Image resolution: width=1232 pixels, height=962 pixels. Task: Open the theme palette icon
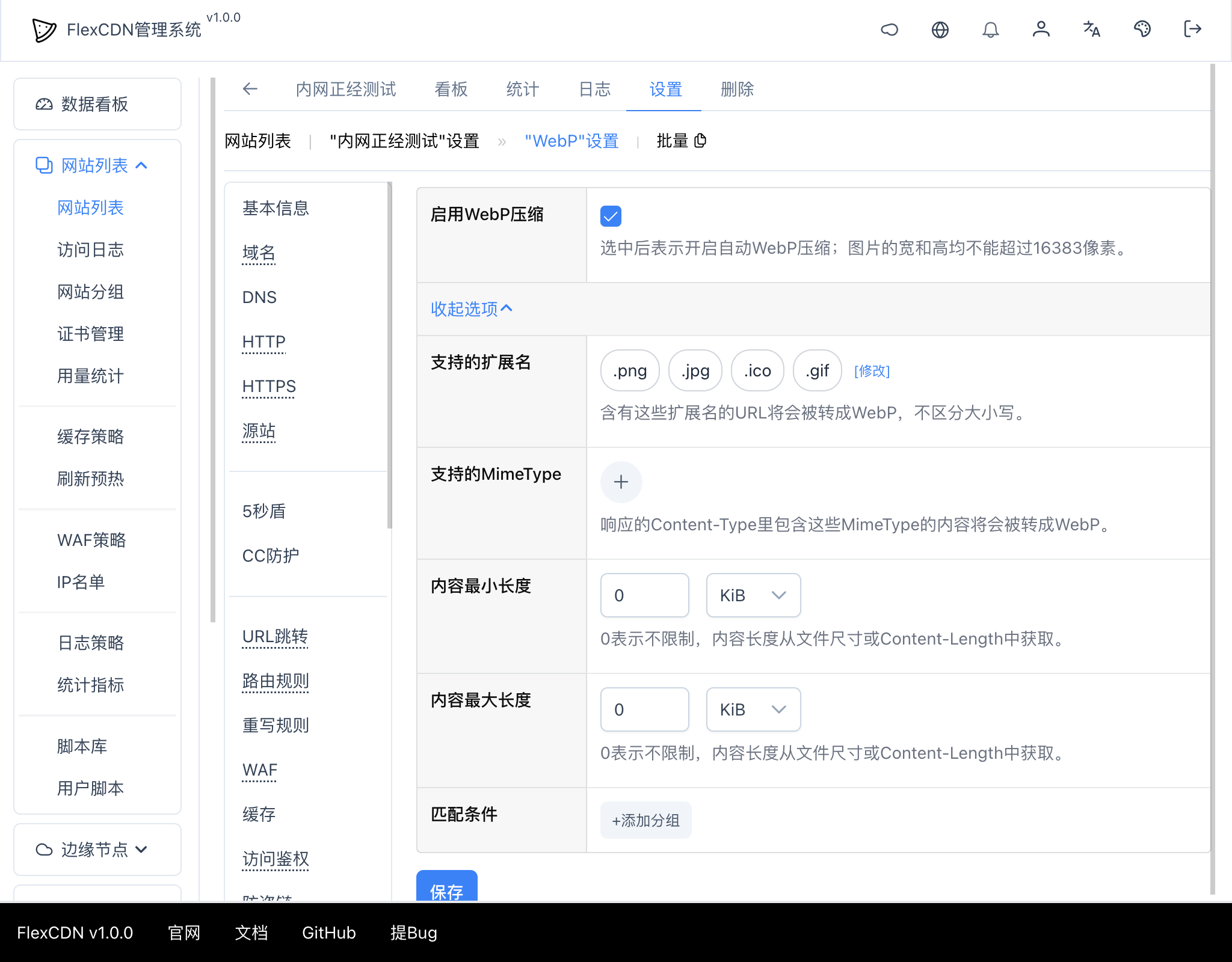point(1142,29)
